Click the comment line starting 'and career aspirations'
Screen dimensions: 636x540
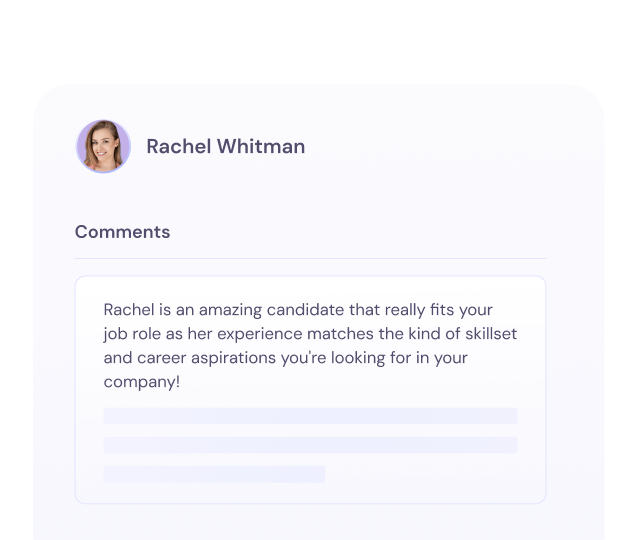pyautogui.click(x=300, y=358)
